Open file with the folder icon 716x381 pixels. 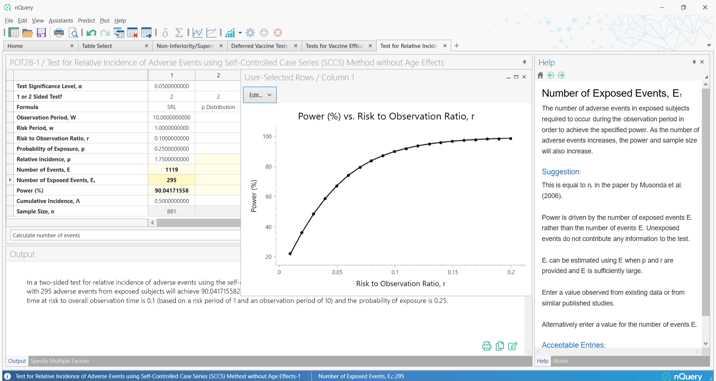27,32
